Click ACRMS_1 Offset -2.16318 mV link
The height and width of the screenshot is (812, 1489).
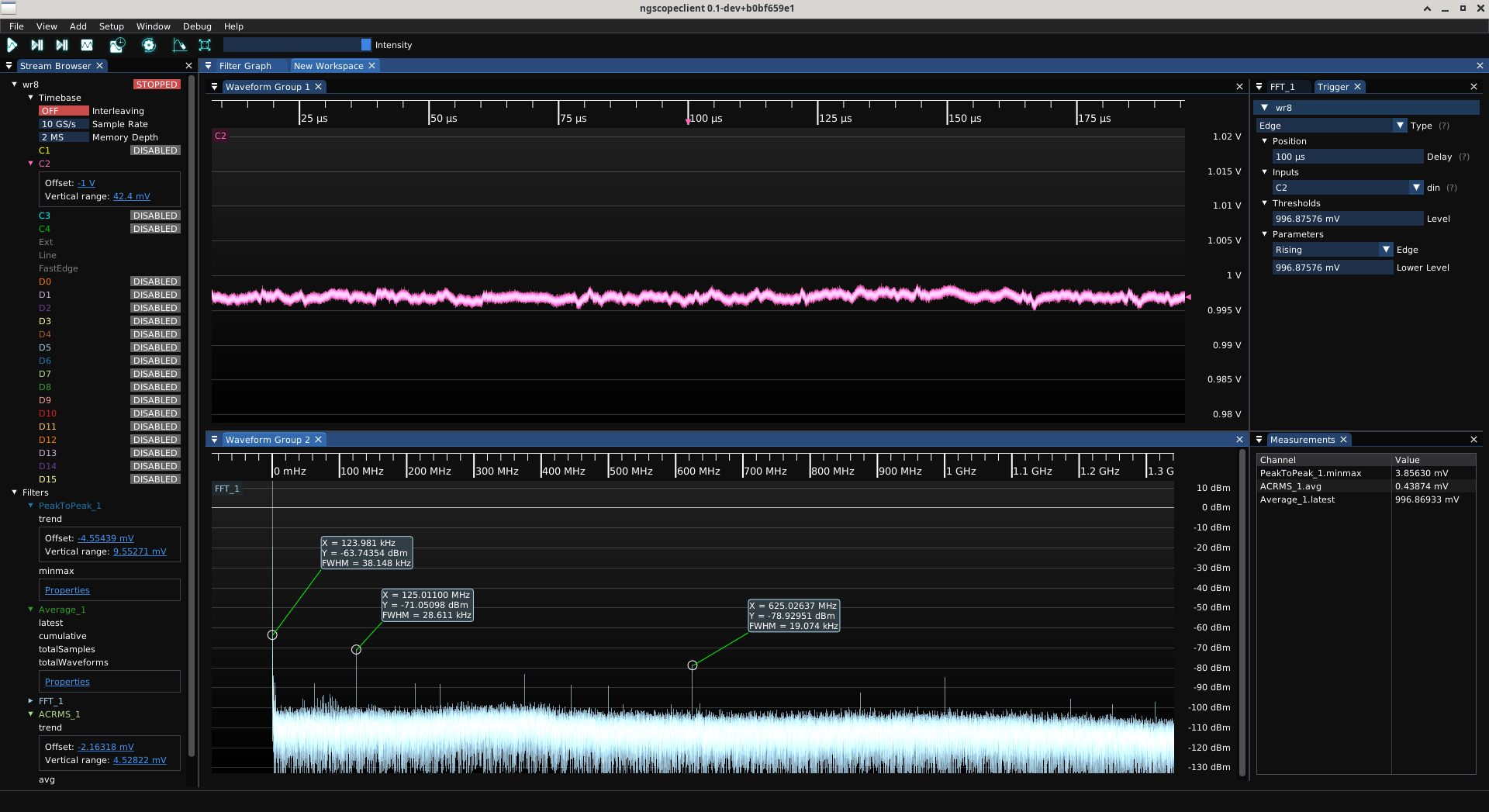pos(105,748)
